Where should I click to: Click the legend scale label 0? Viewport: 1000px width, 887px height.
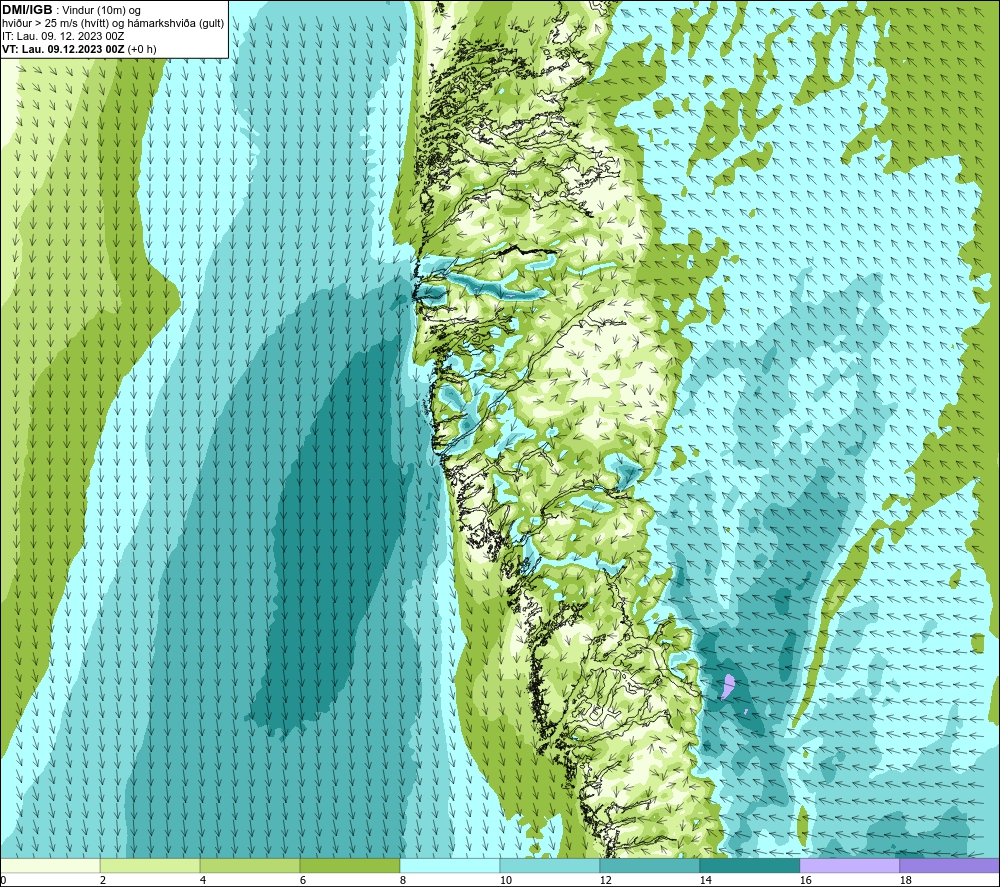coord(3,881)
